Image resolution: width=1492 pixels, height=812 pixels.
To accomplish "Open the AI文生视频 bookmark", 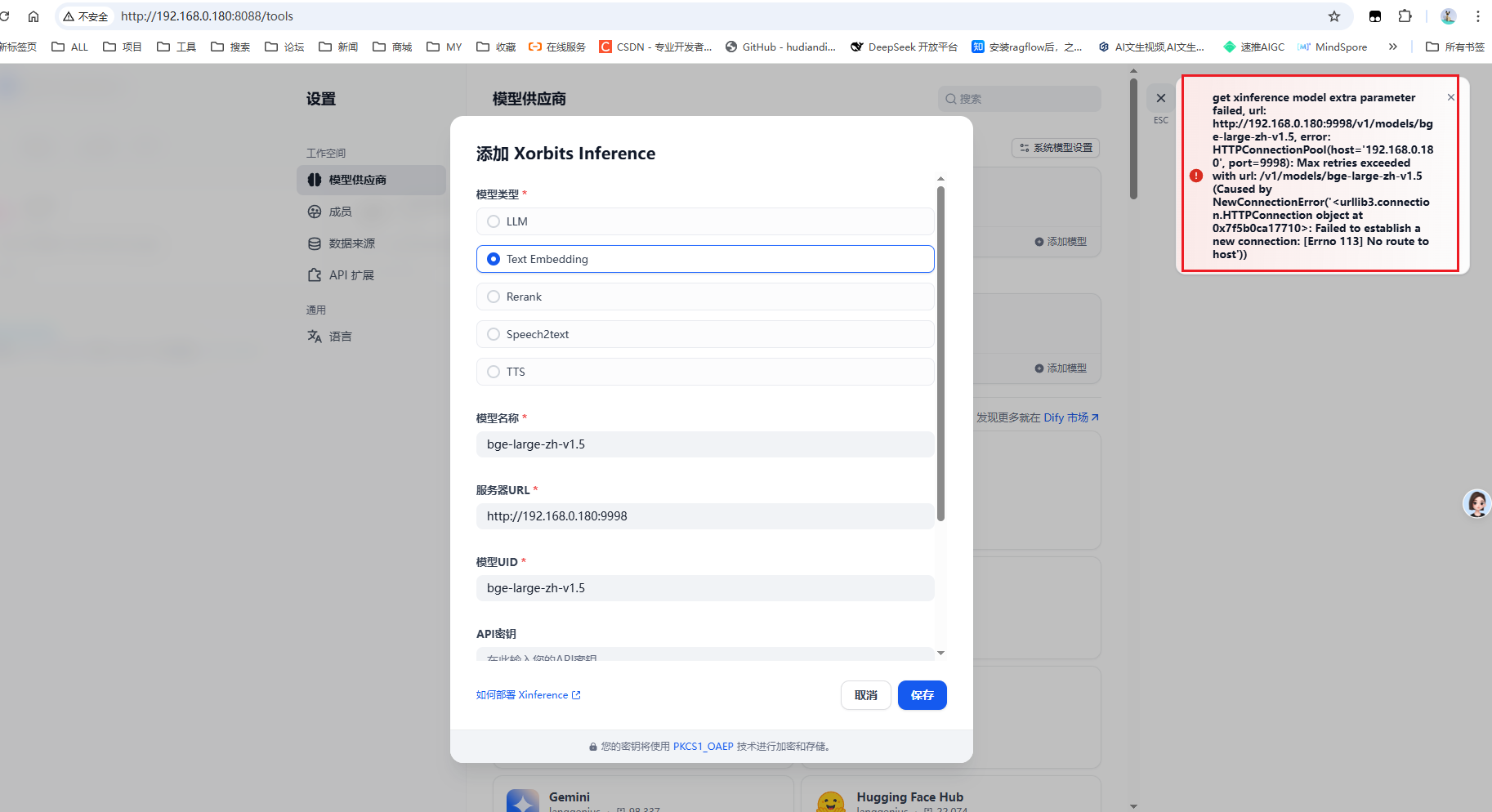I will pyautogui.click(x=1151, y=47).
